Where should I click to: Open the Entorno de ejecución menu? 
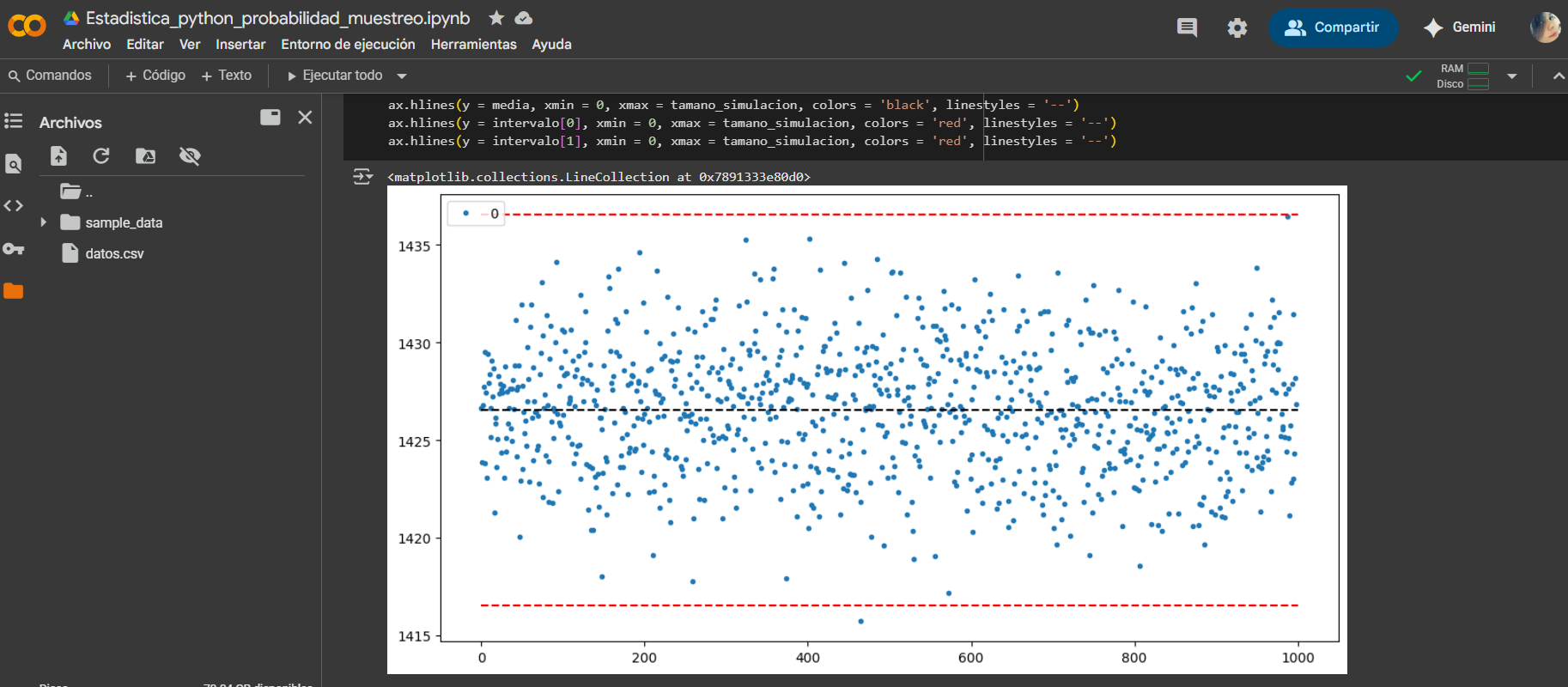pos(348,45)
